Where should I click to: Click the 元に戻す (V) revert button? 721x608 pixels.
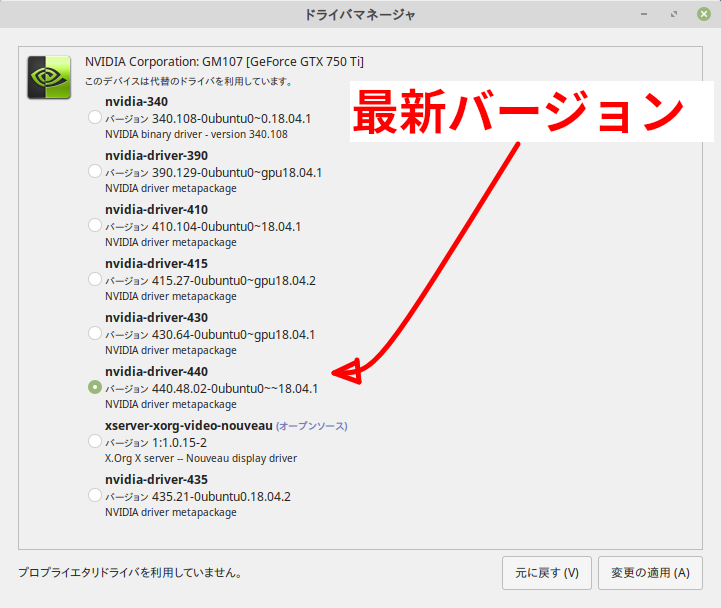point(547,573)
